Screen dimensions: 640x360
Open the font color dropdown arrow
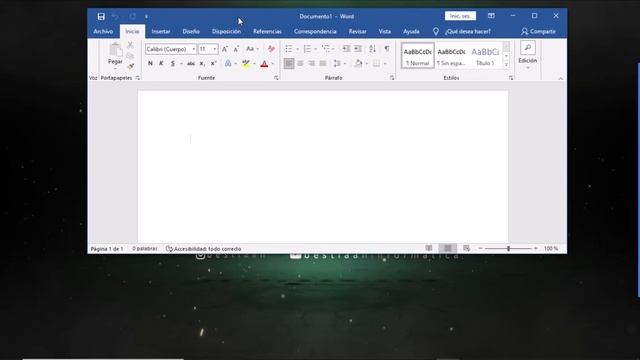[273, 64]
